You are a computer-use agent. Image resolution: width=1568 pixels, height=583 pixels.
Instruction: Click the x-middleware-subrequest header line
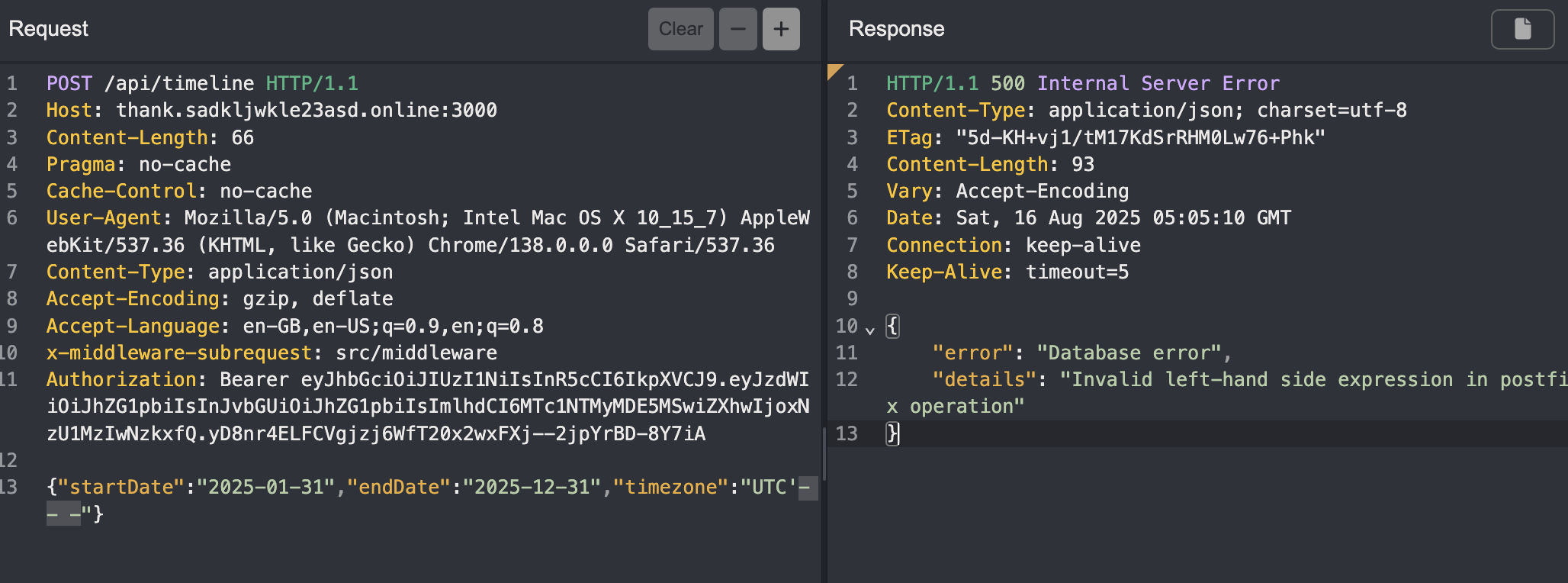coord(272,353)
